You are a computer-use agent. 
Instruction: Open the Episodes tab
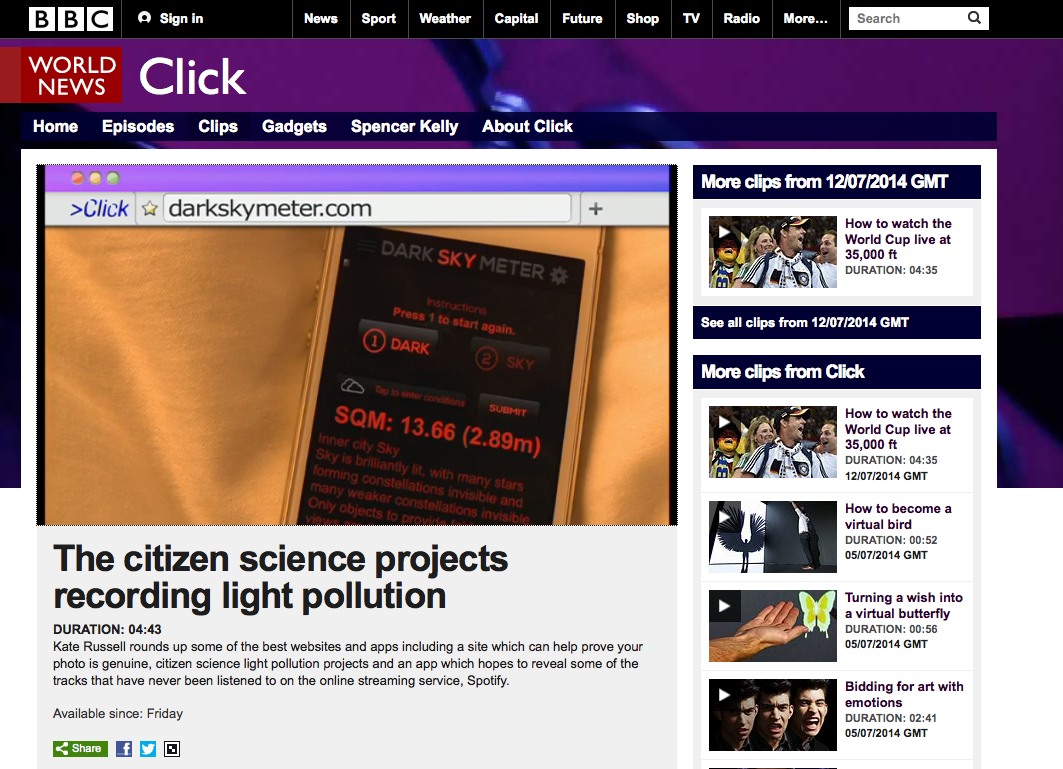pyautogui.click(x=138, y=127)
